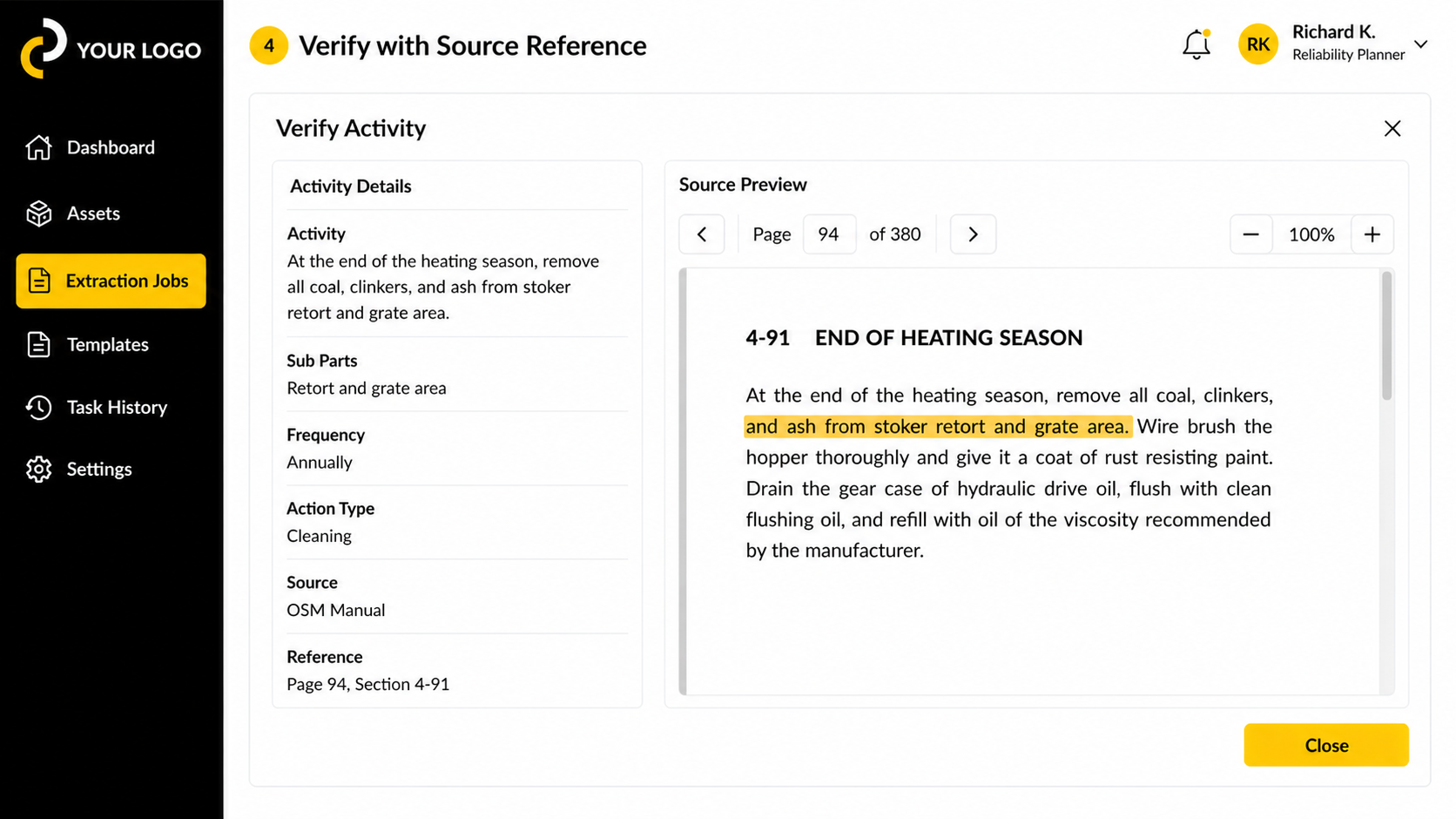Image resolution: width=1456 pixels, height=819 pixels.
Task: Click the Dashboard home icon
Action: click(x=38, y=147)
